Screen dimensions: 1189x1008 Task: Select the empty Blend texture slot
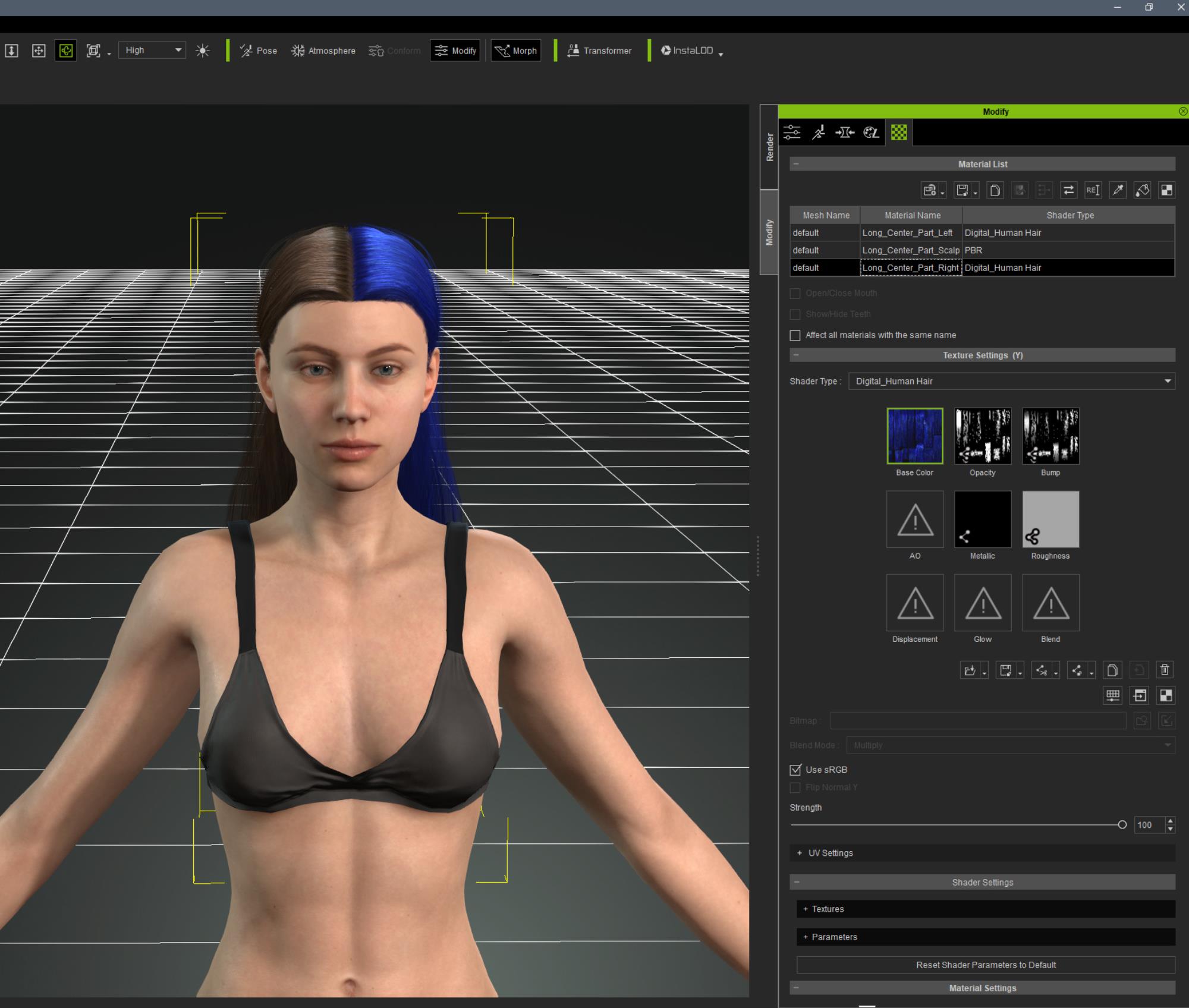(1050, 602)
